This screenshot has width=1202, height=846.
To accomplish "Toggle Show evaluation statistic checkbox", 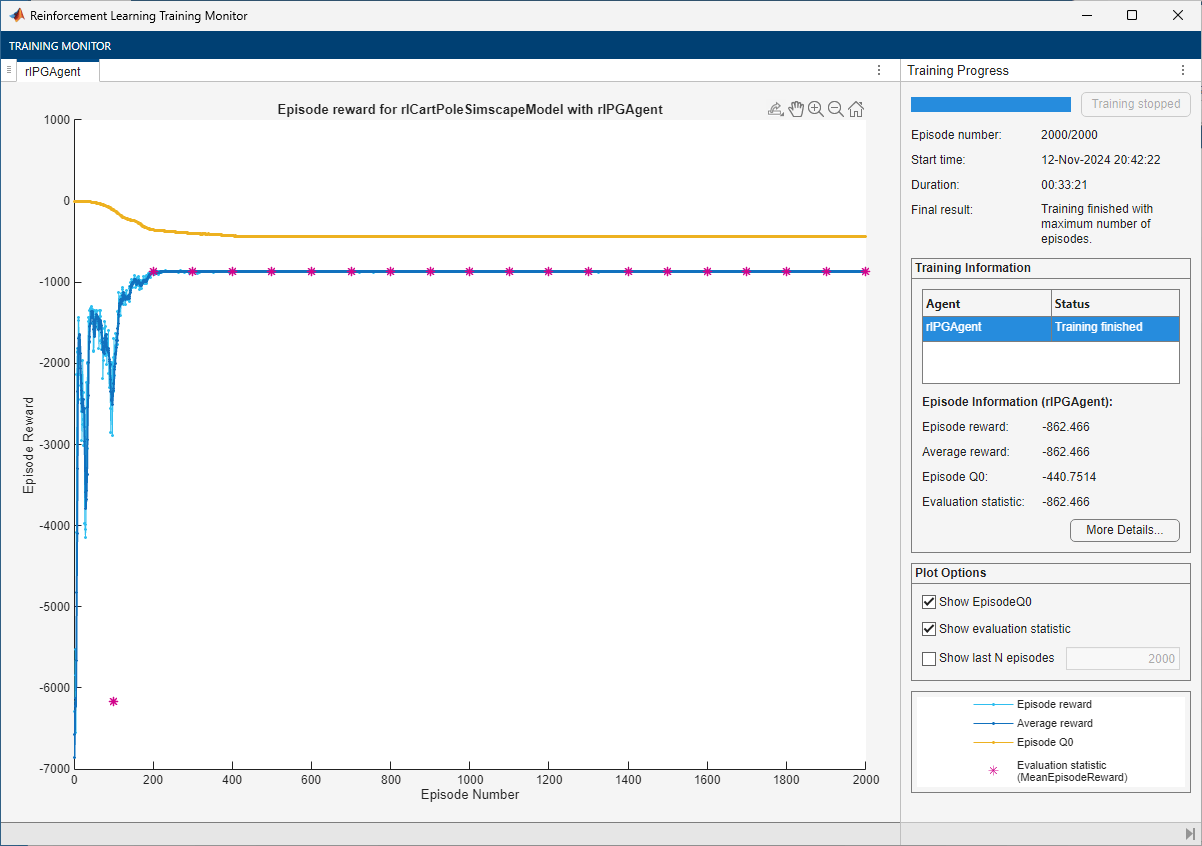I will [930, 629].
